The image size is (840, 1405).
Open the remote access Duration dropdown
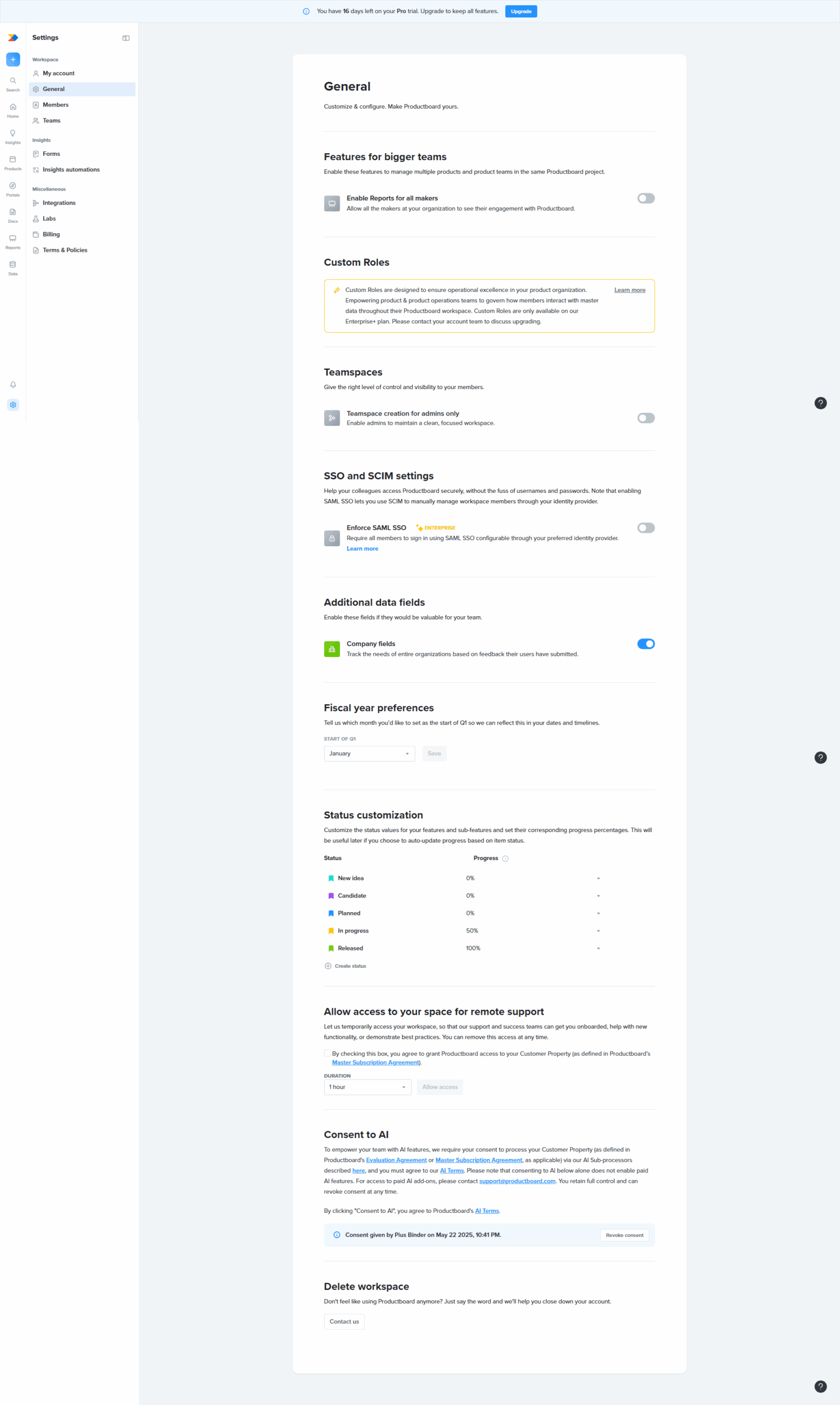point(368,1087)
